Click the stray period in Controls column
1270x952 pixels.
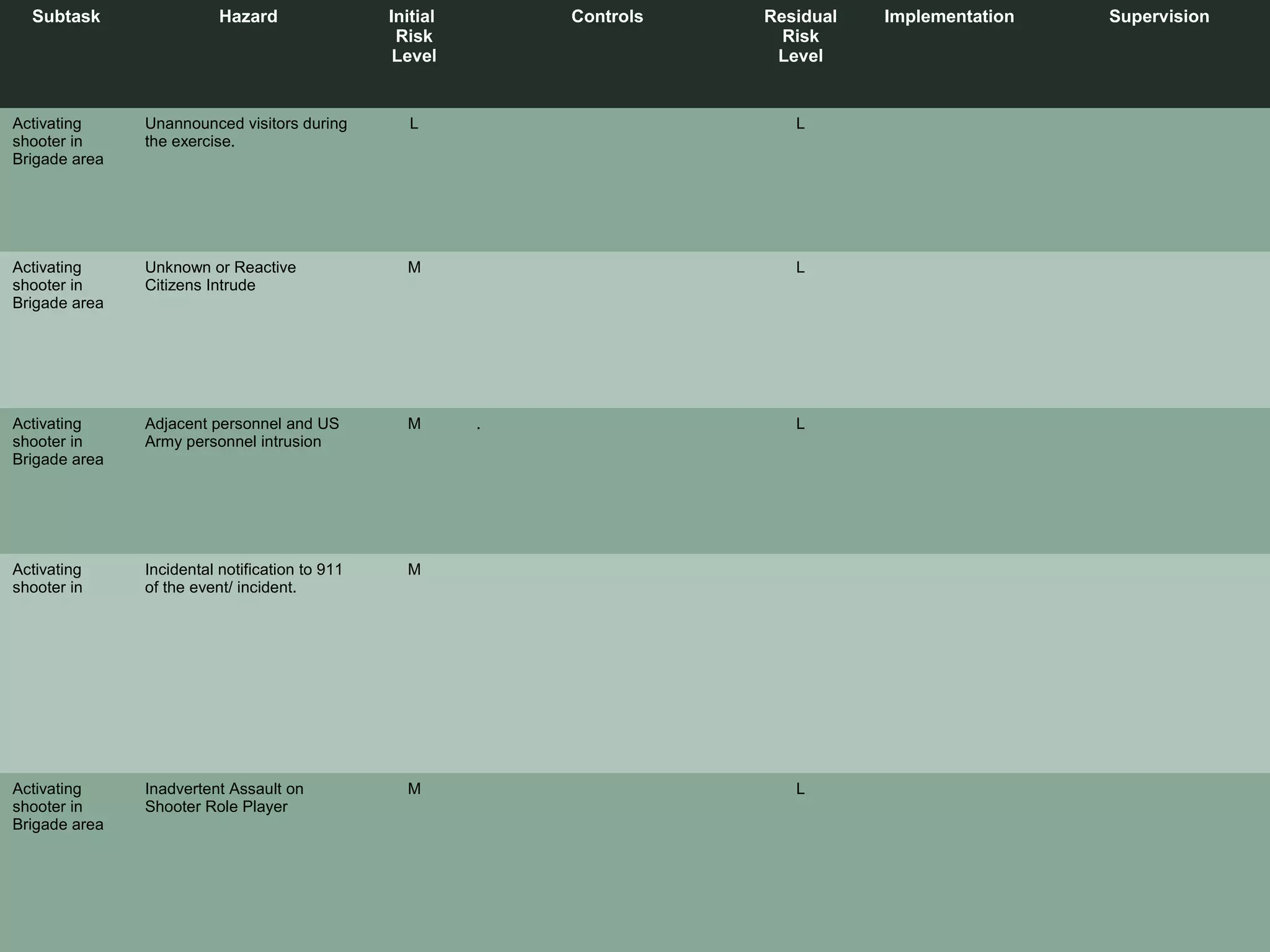click(478, 427)
